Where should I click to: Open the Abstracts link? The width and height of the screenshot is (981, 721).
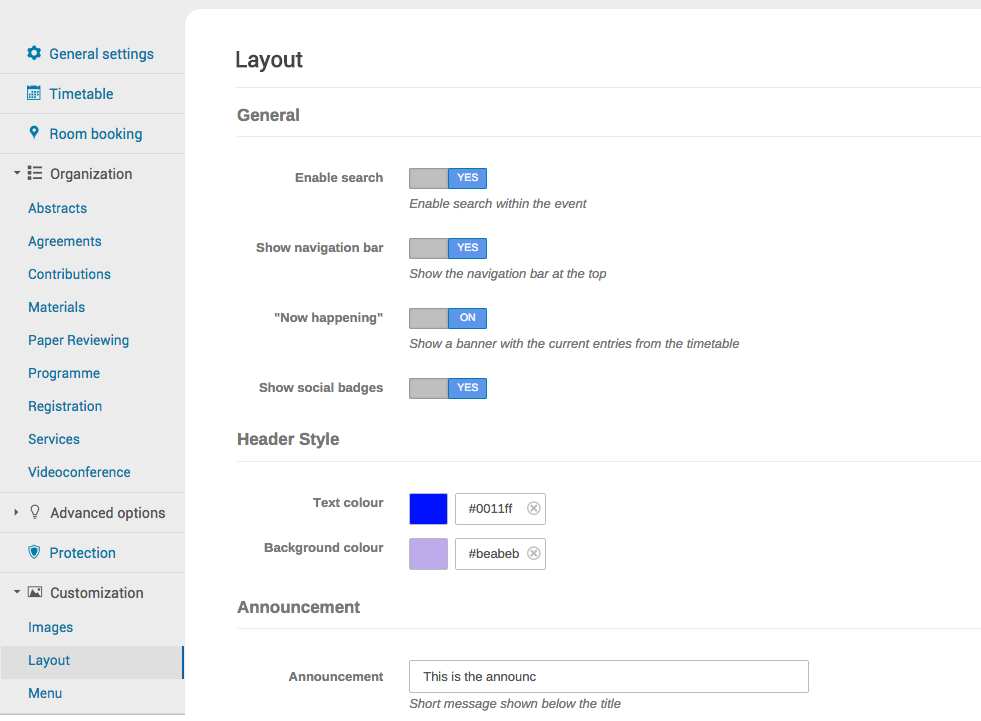pos(58,208)
